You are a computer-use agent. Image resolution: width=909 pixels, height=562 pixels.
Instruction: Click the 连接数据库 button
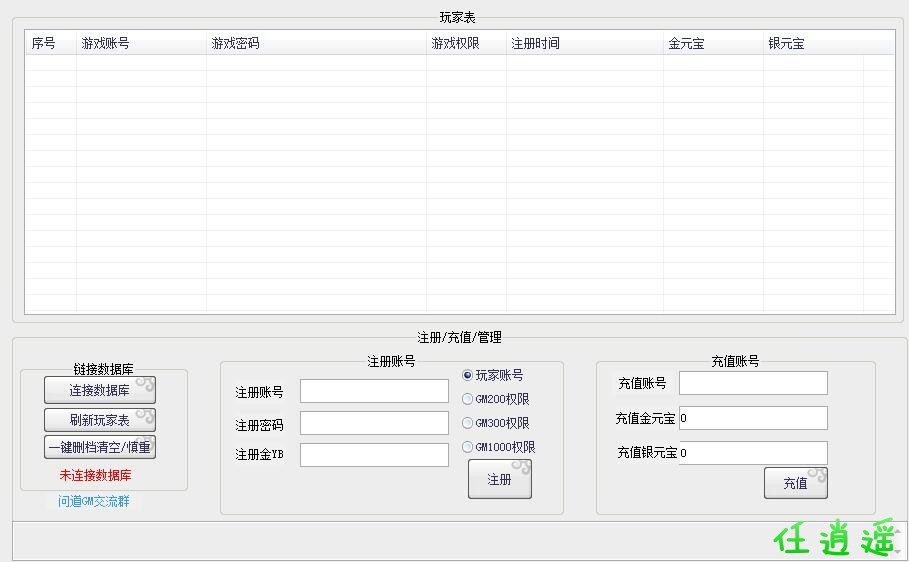click(99, 390)
